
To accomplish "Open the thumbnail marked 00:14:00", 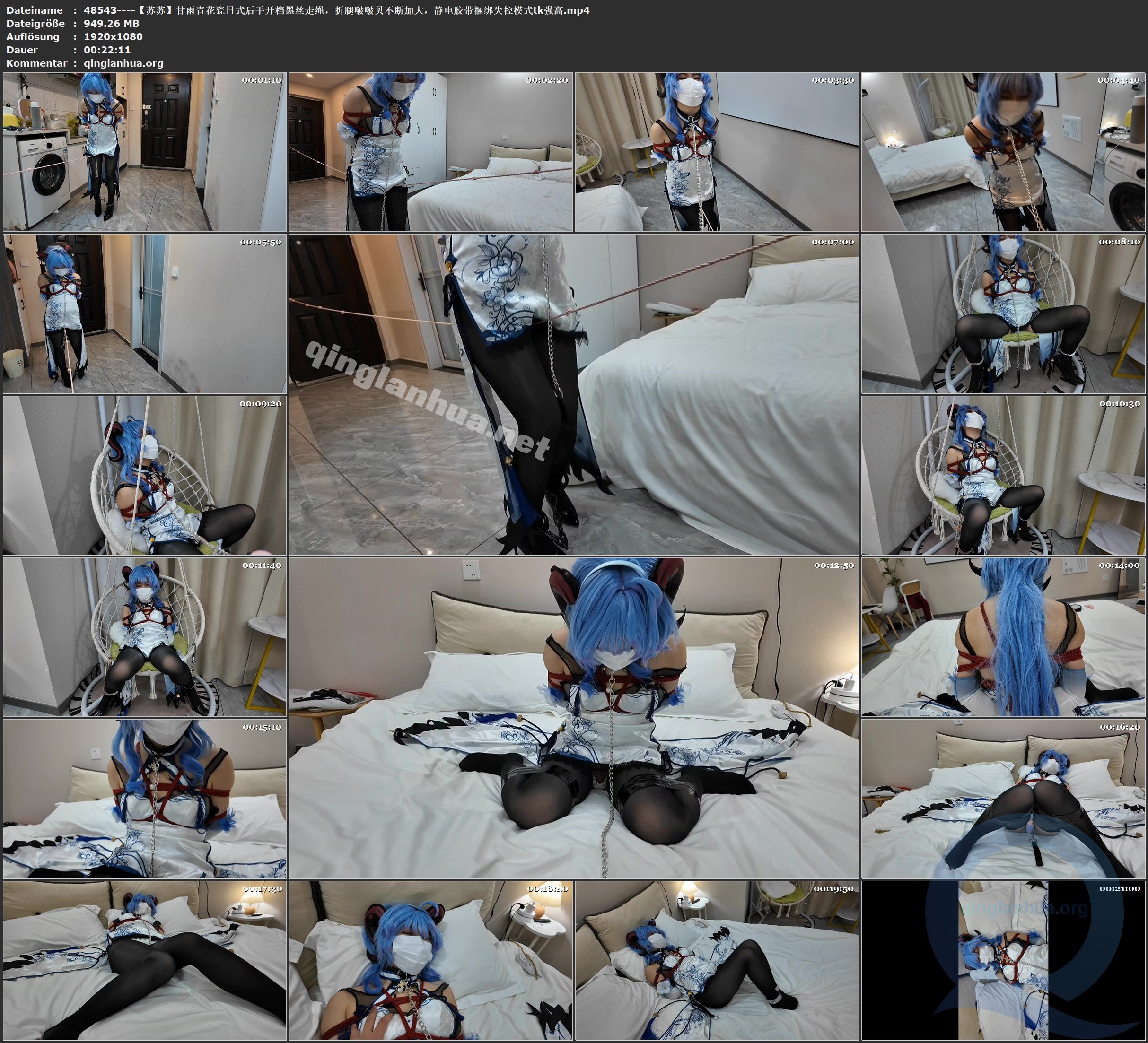I will pos(1003,636).
